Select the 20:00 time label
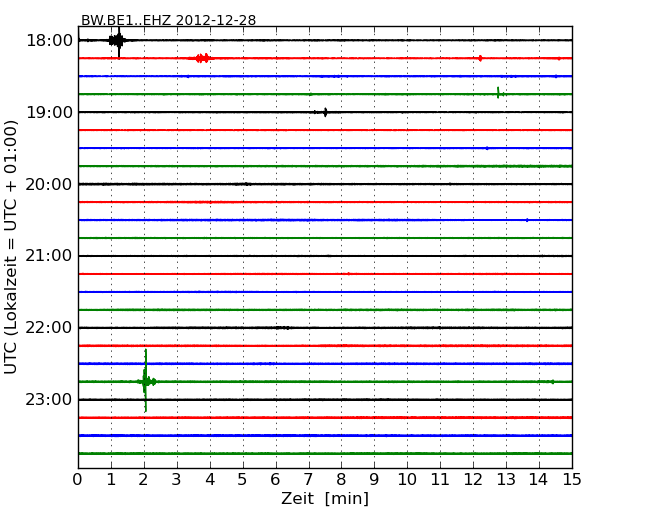This screenshot has width=650, height=520. [49, 184]
